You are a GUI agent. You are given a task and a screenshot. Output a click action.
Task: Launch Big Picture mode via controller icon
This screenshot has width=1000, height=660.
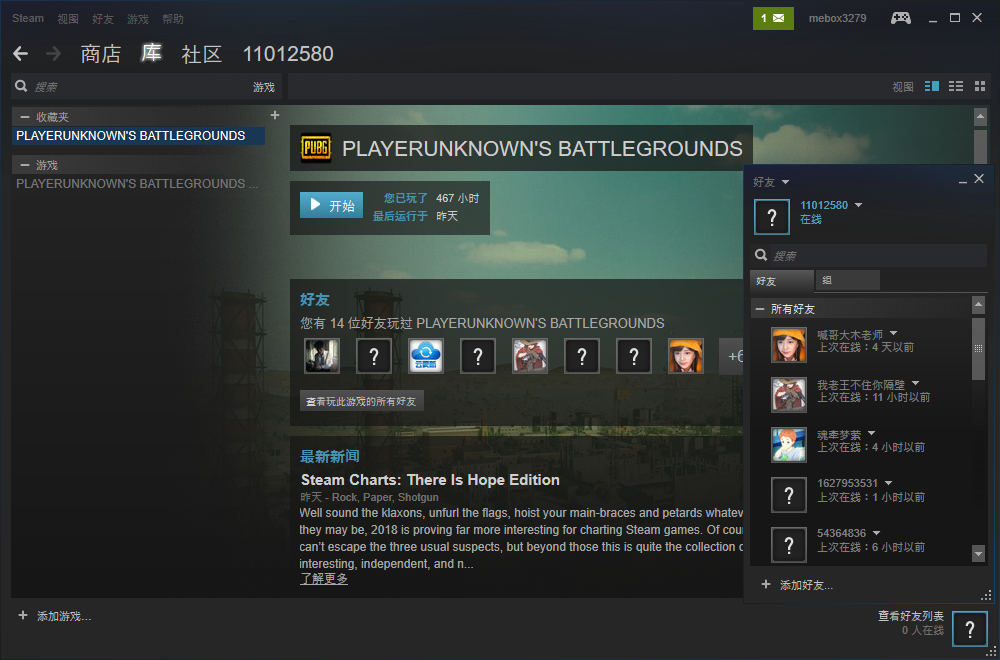pyautogui.click(x=901, y=18)
